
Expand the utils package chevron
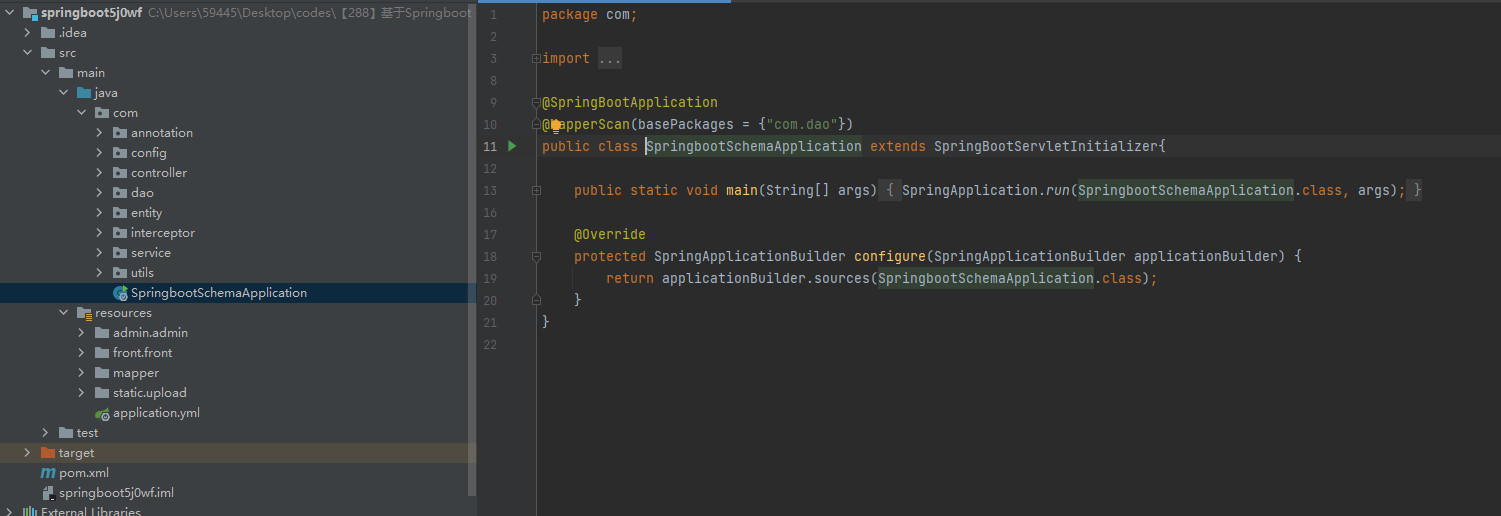click(100, 273)
